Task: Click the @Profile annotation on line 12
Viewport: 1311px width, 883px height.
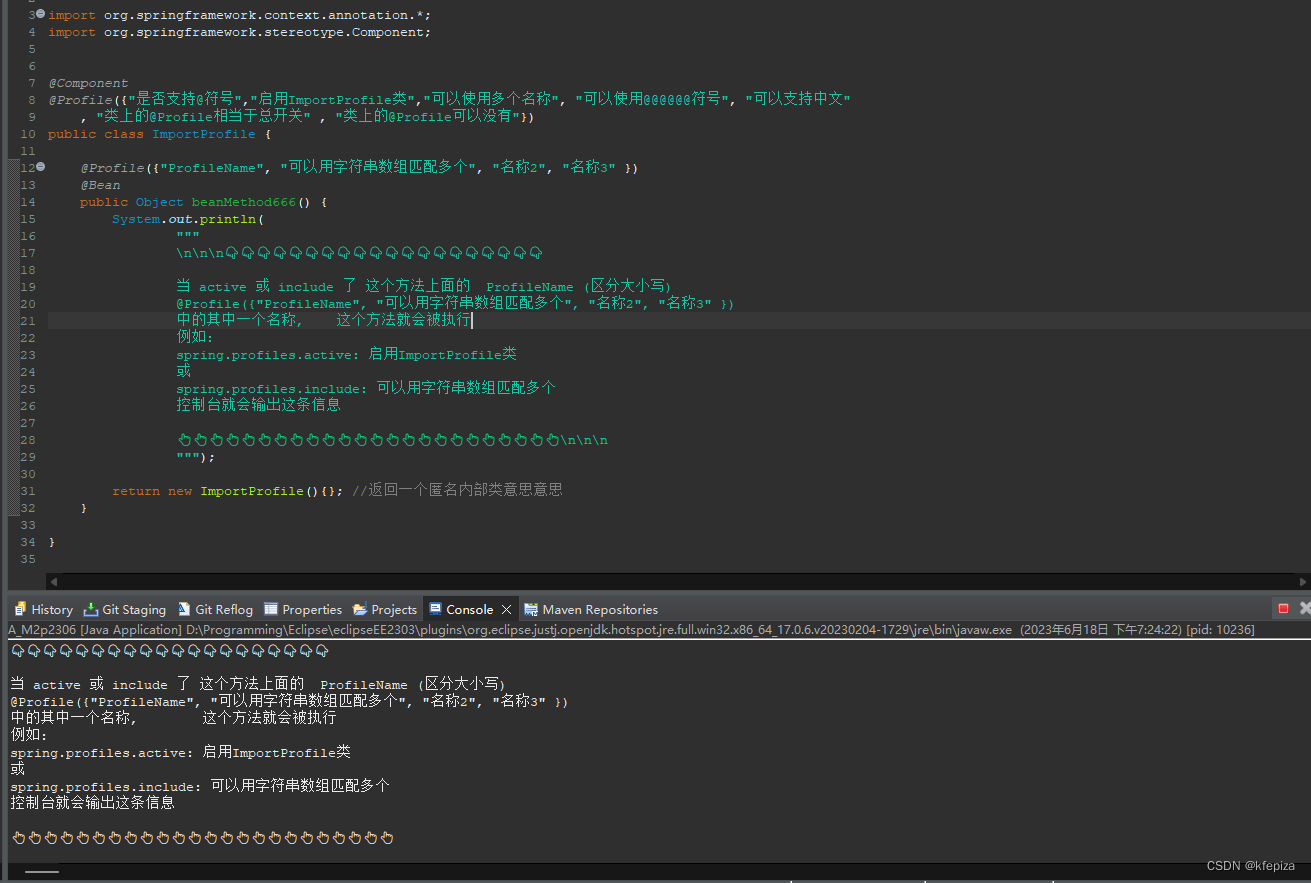Action: (359, 168)
